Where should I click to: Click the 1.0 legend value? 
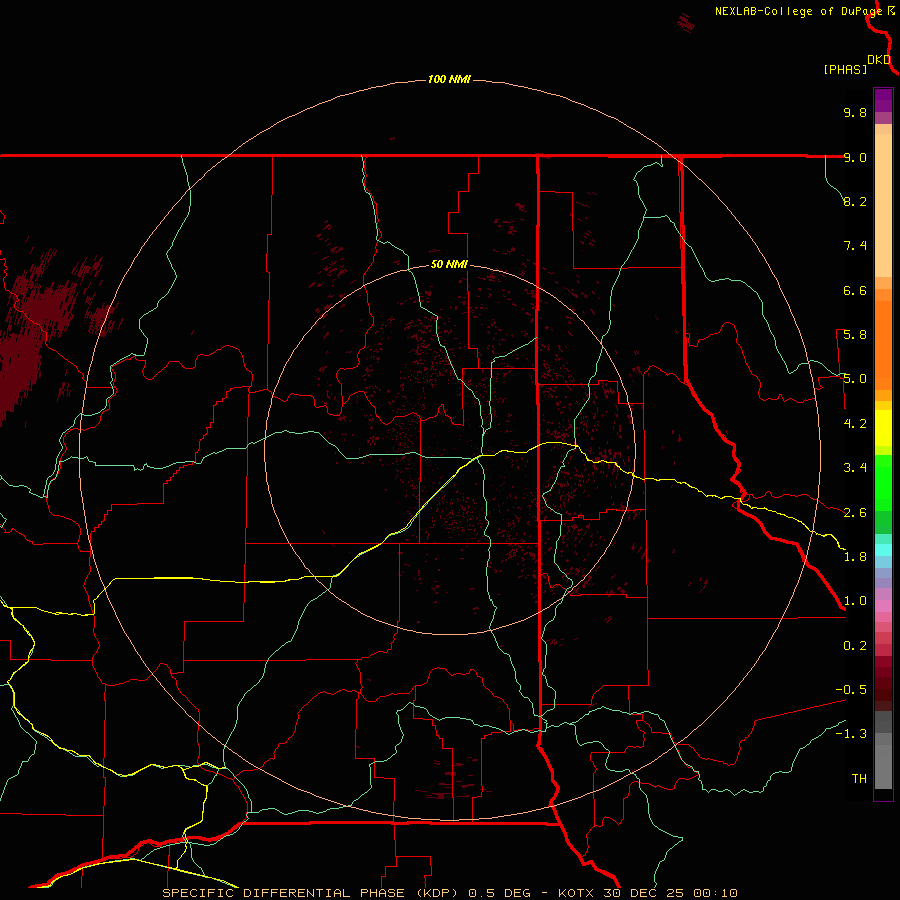(855, 601)
